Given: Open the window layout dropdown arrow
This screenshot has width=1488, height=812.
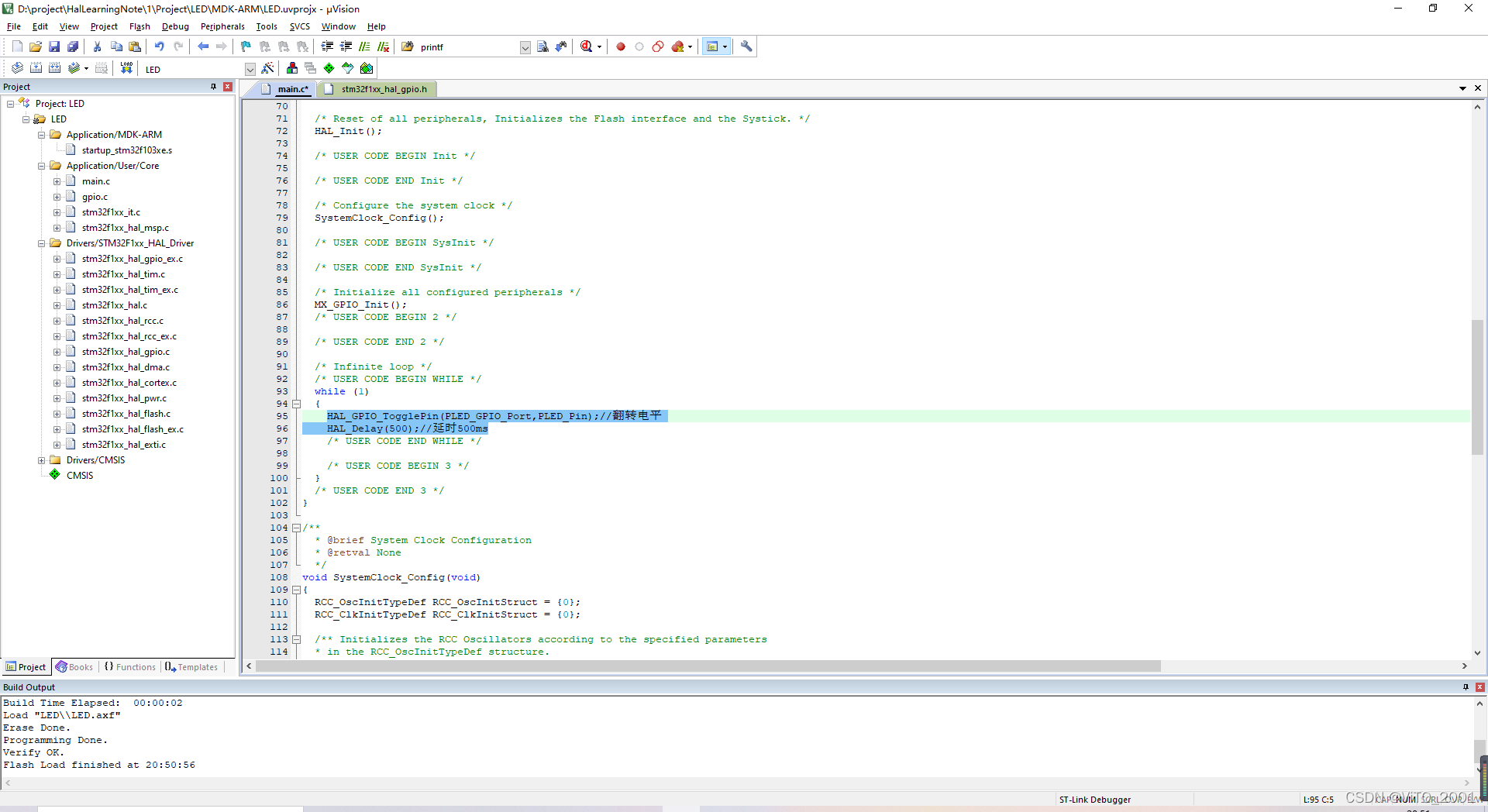Looking at the screenshot, I should point(725,46).
